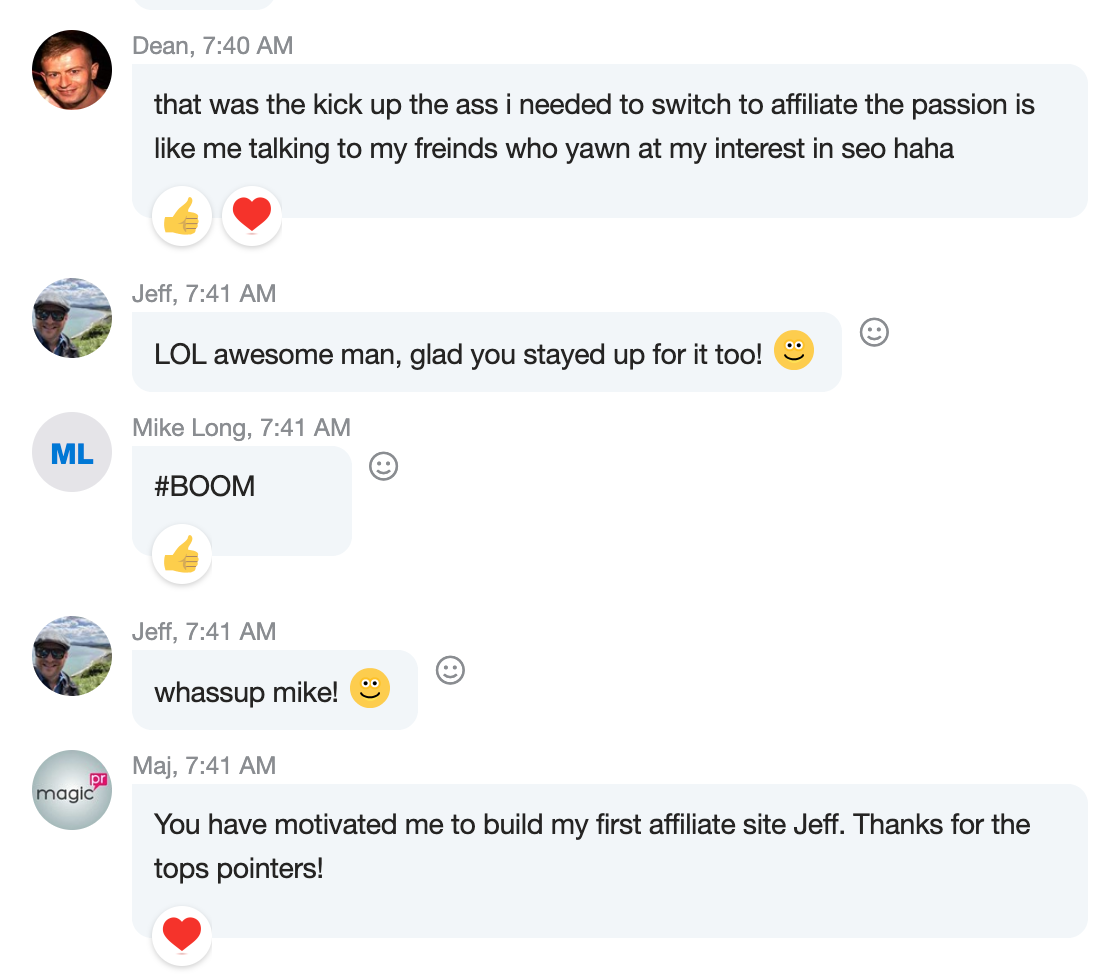This screenshot has width=1100, height=974.
Task: Open reaction picker beside Jeff's LOL message
Action: 874,332
